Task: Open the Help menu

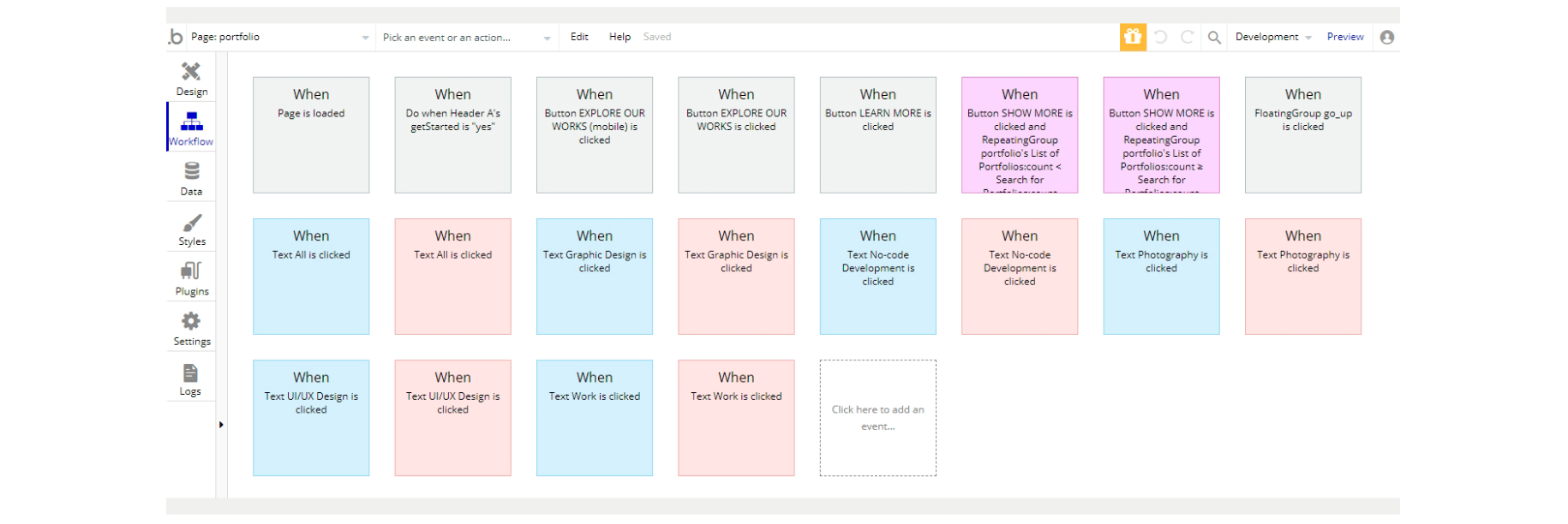Action: [619, 37]
